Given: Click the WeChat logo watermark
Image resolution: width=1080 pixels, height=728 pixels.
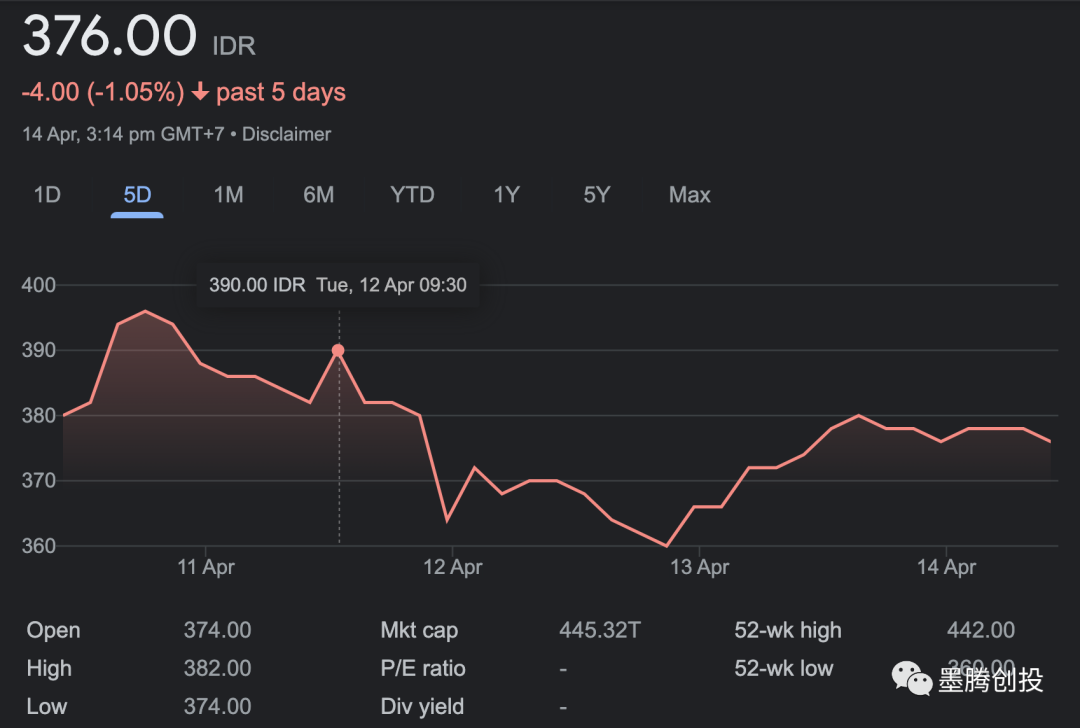Looking at the screenshot, I should tap(912, 679).
